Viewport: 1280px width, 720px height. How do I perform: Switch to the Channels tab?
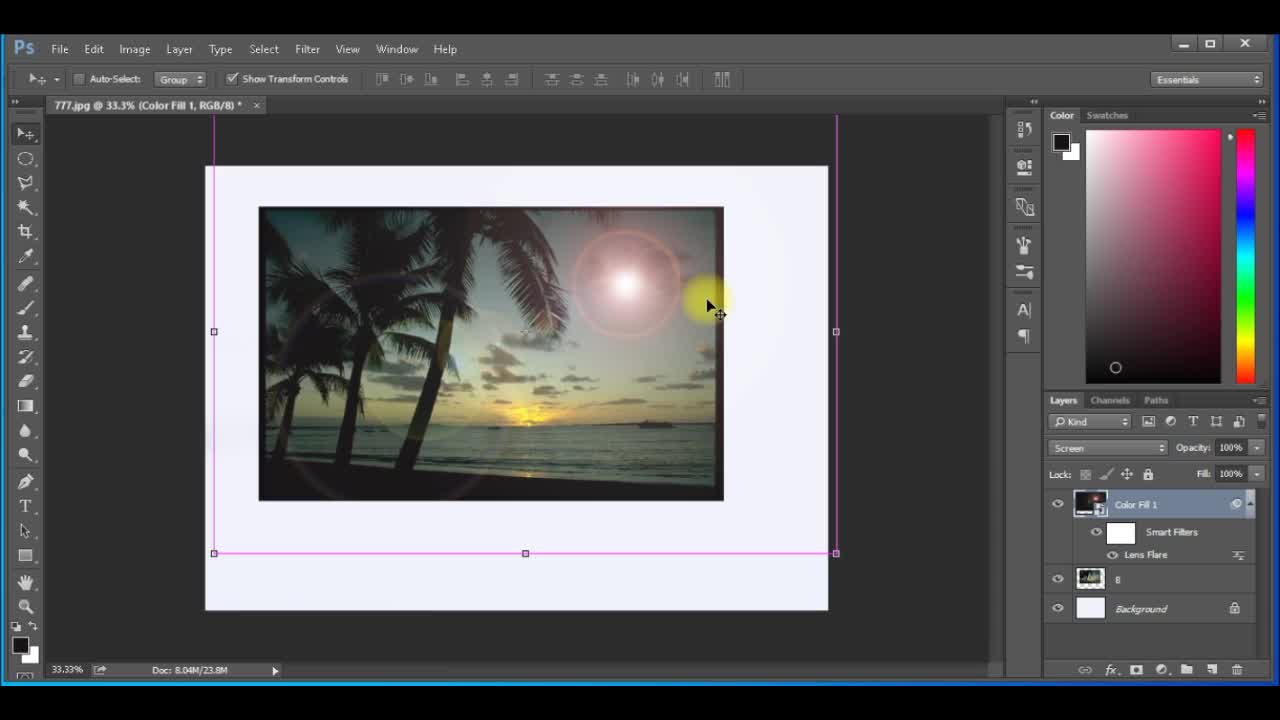[x=1110, y=400]
